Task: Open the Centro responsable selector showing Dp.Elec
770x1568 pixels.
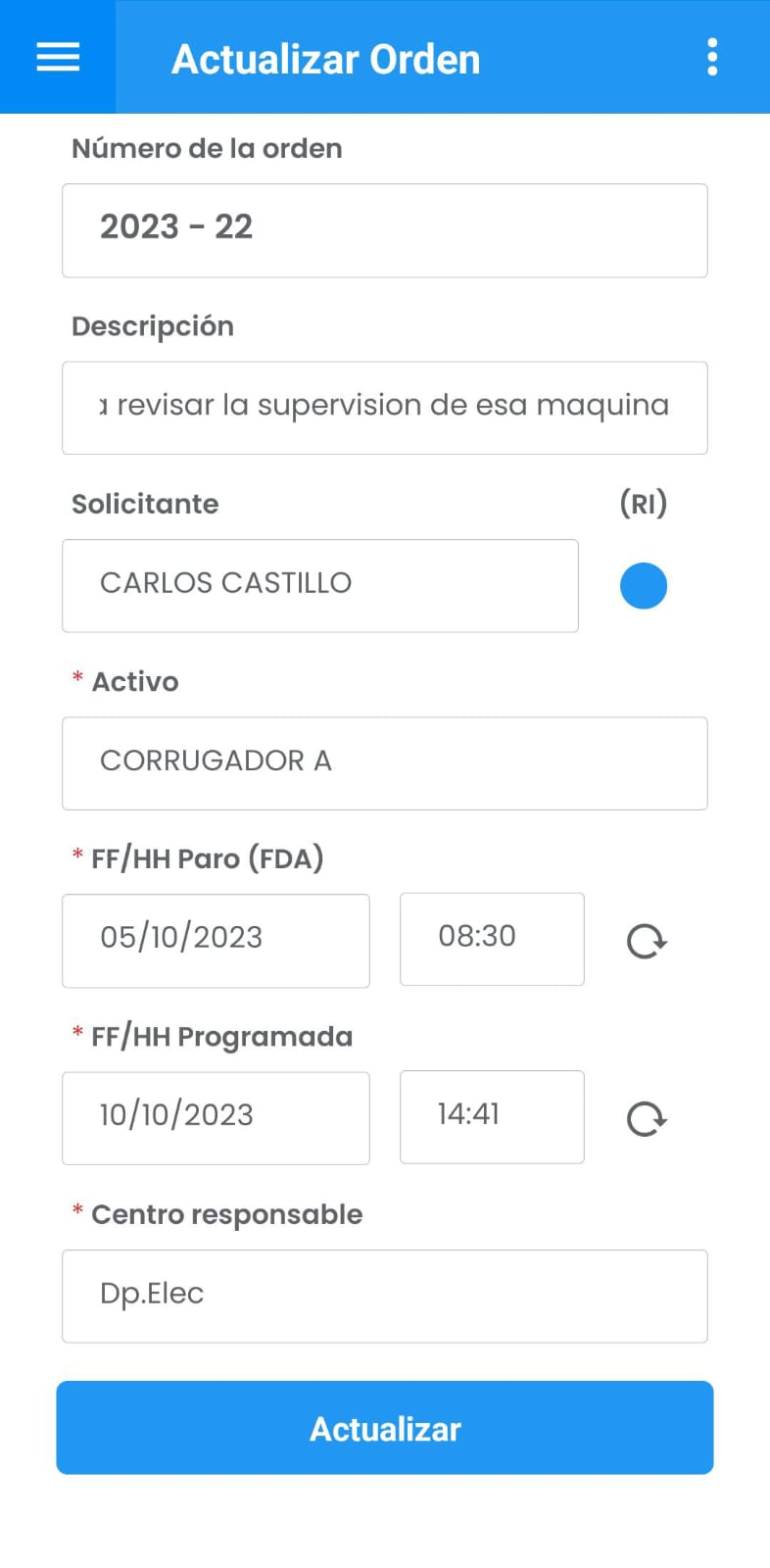Action: tap(385, 1296)
